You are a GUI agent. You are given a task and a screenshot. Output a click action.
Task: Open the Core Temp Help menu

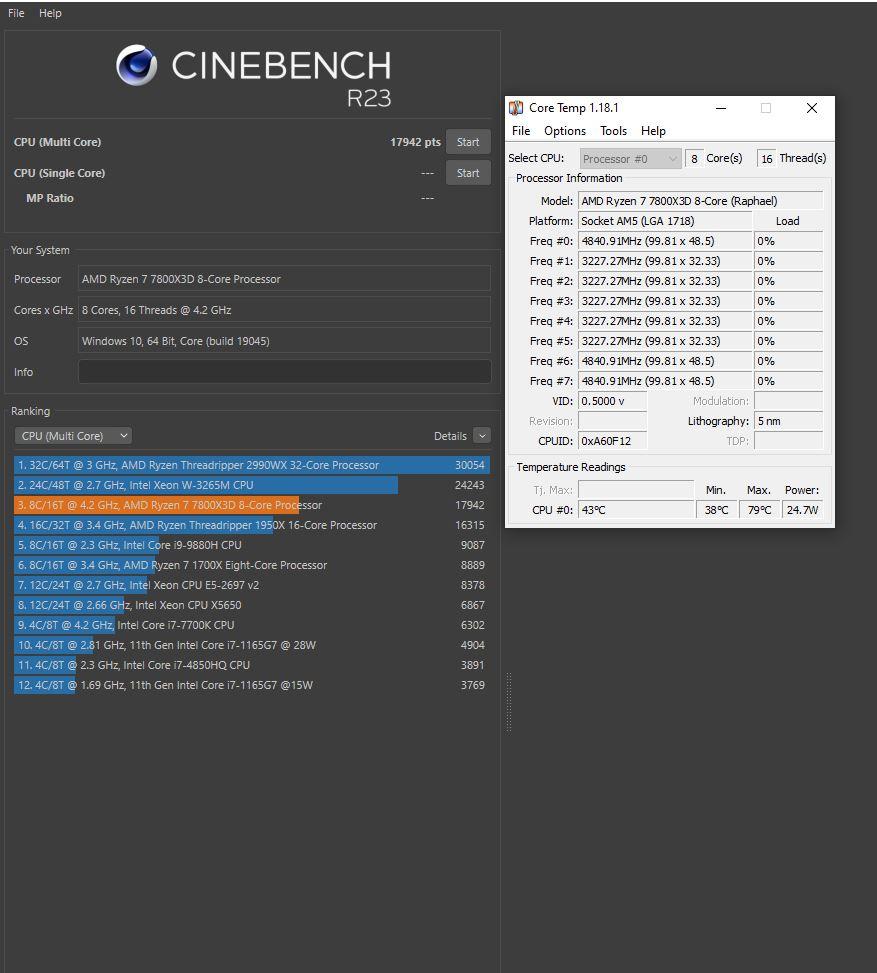point(653,131)
